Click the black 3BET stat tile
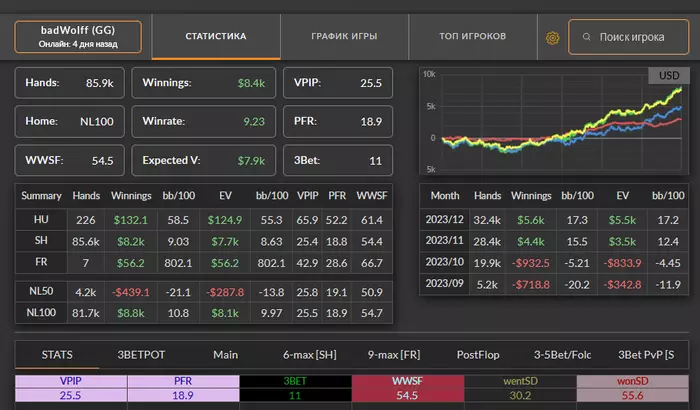This screenshot has height=410, width=700. [x=295, y=388]
